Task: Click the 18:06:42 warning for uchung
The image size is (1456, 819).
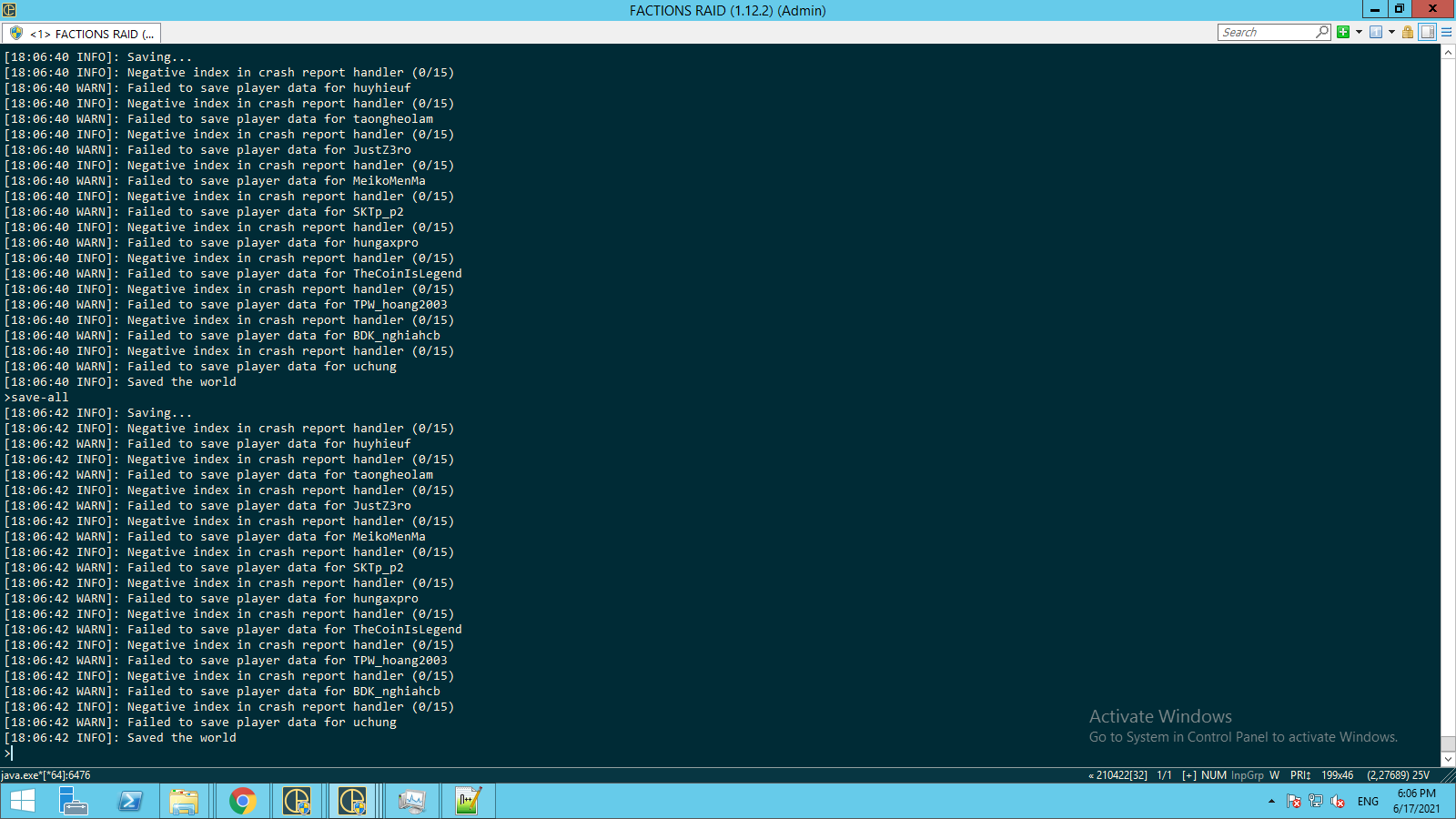Action: 200,723
